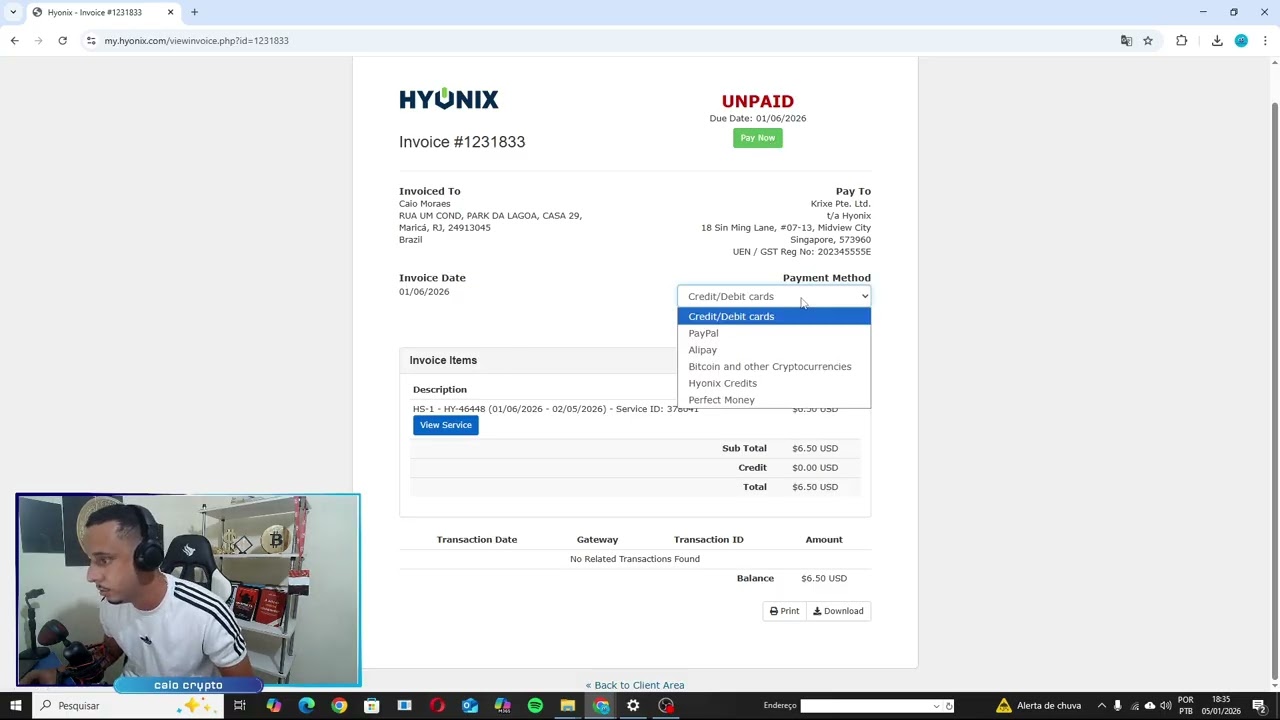The width and height of the screenshot is (1280, 720).
Task: Click the red UNPAID status text
Action: pyautogui.click(x=758, y=101)
